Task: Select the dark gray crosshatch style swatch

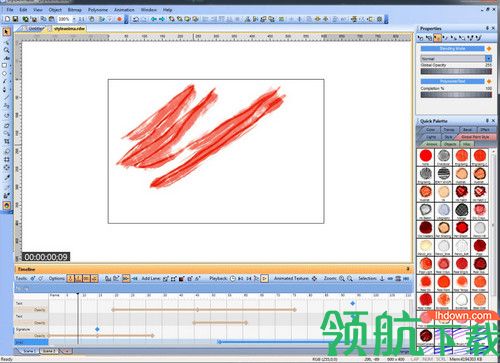Action: (x=462, y=210)
